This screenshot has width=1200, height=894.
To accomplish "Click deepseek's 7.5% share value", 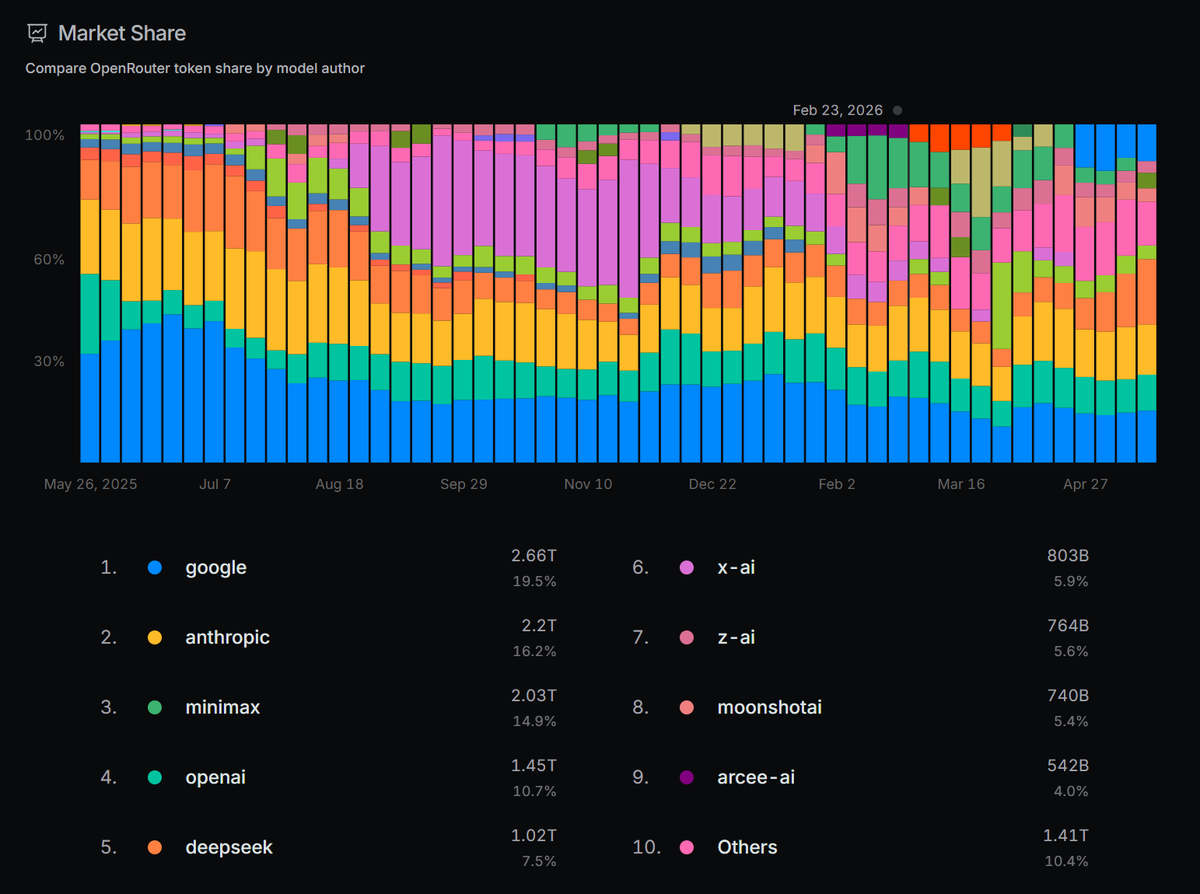I will (540, 861).
